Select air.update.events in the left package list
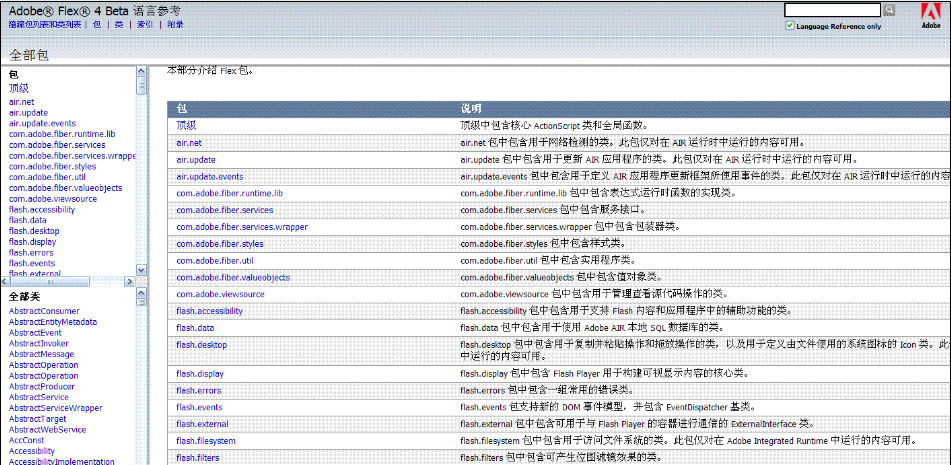The width and height of the screenshot is (951, 465). tap(42, 124)
